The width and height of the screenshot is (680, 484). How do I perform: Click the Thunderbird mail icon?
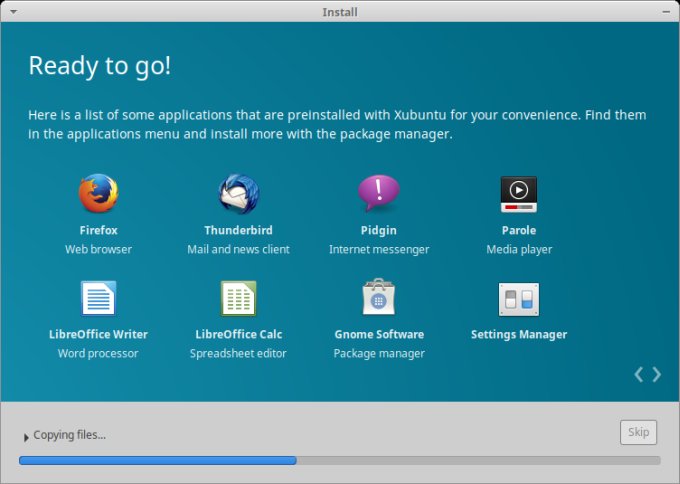[239, 194]
